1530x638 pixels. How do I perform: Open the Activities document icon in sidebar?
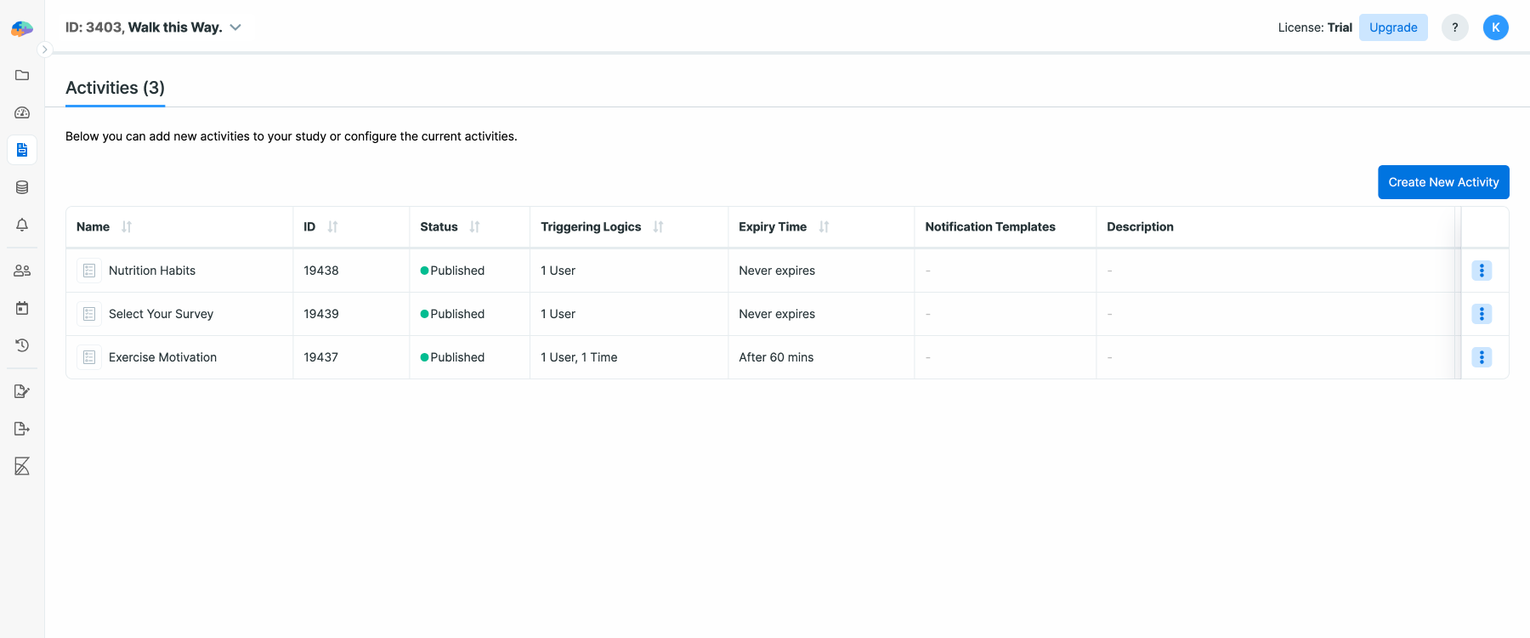click(x=22, y=149)
